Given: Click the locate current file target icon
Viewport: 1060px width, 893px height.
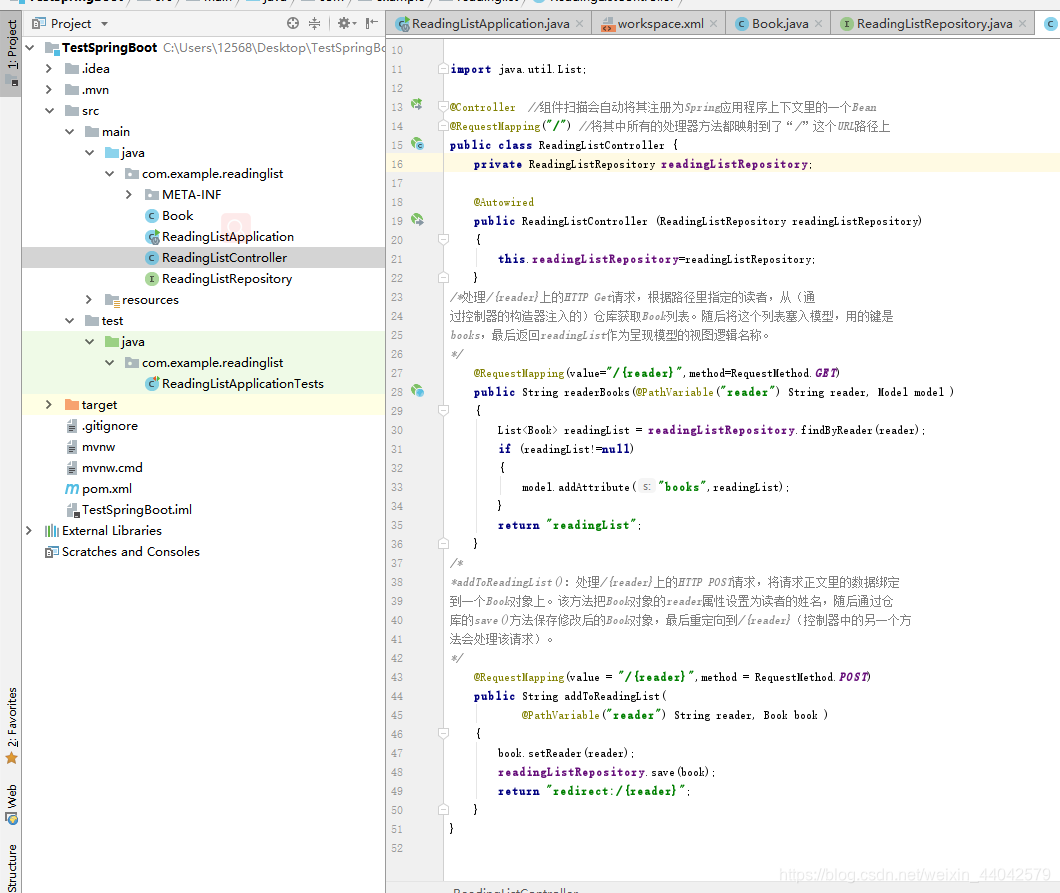Looking at the screenshot, I should 293,23.
